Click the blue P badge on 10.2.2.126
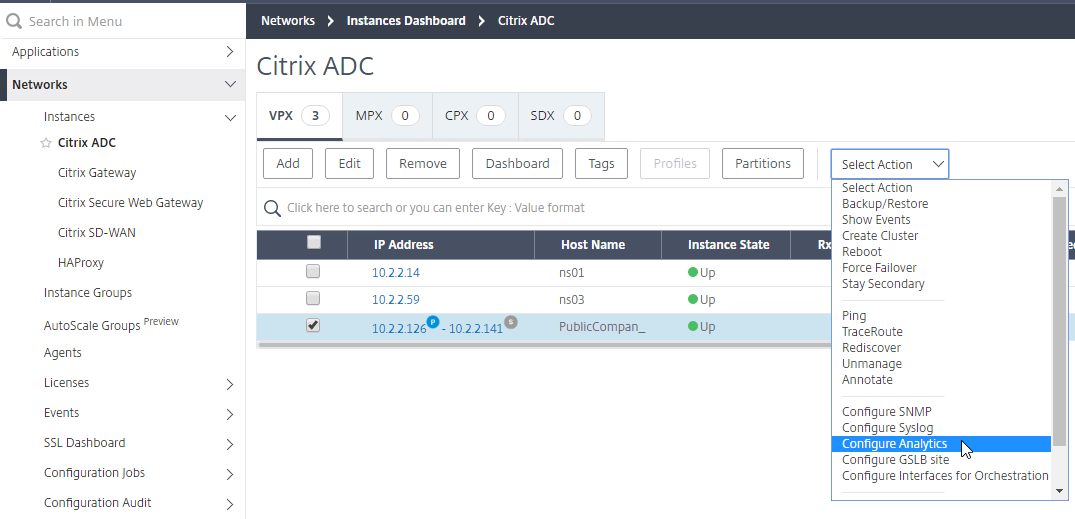 click(432, 321)
